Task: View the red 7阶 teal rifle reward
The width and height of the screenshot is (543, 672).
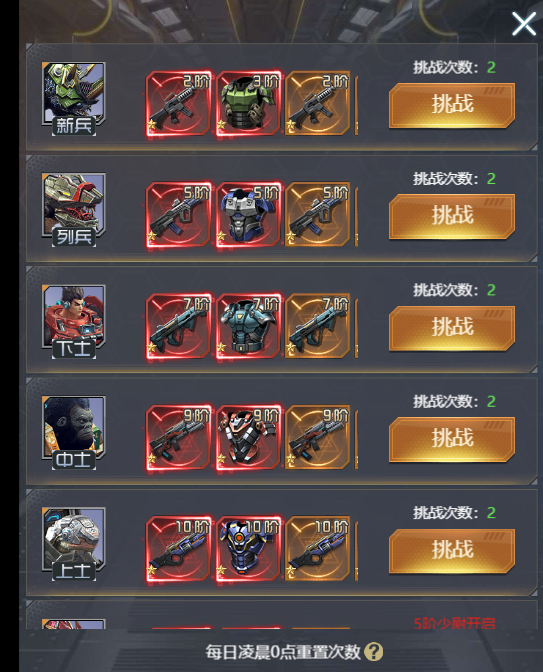Action: [179, 326]
